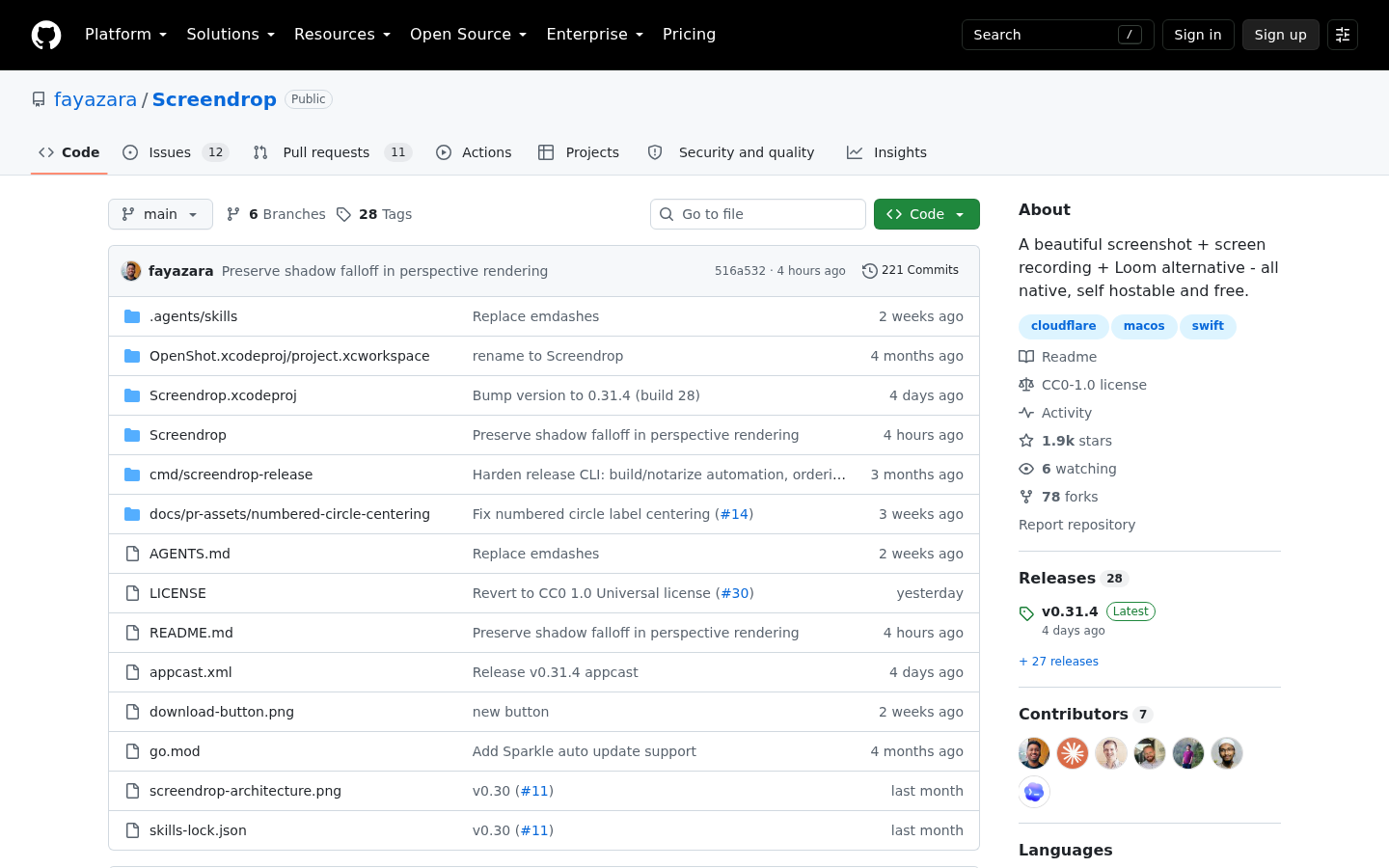Viewport: 1389px width, 868px height.
Task: Click the Report repository link
Action: (1076, 525)
